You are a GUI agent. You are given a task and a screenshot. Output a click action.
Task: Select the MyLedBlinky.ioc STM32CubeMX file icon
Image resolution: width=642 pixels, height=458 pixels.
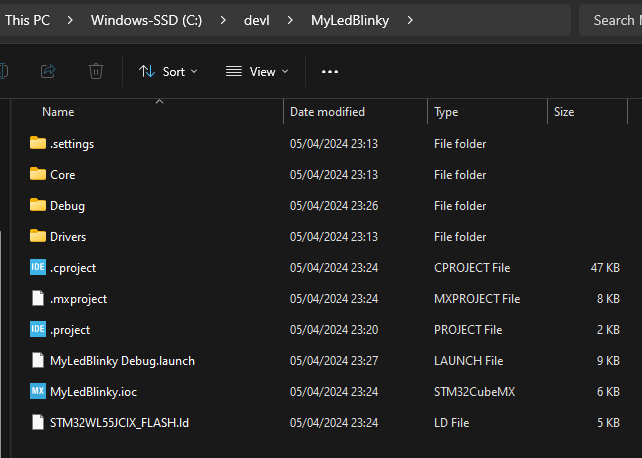(38, 392)
